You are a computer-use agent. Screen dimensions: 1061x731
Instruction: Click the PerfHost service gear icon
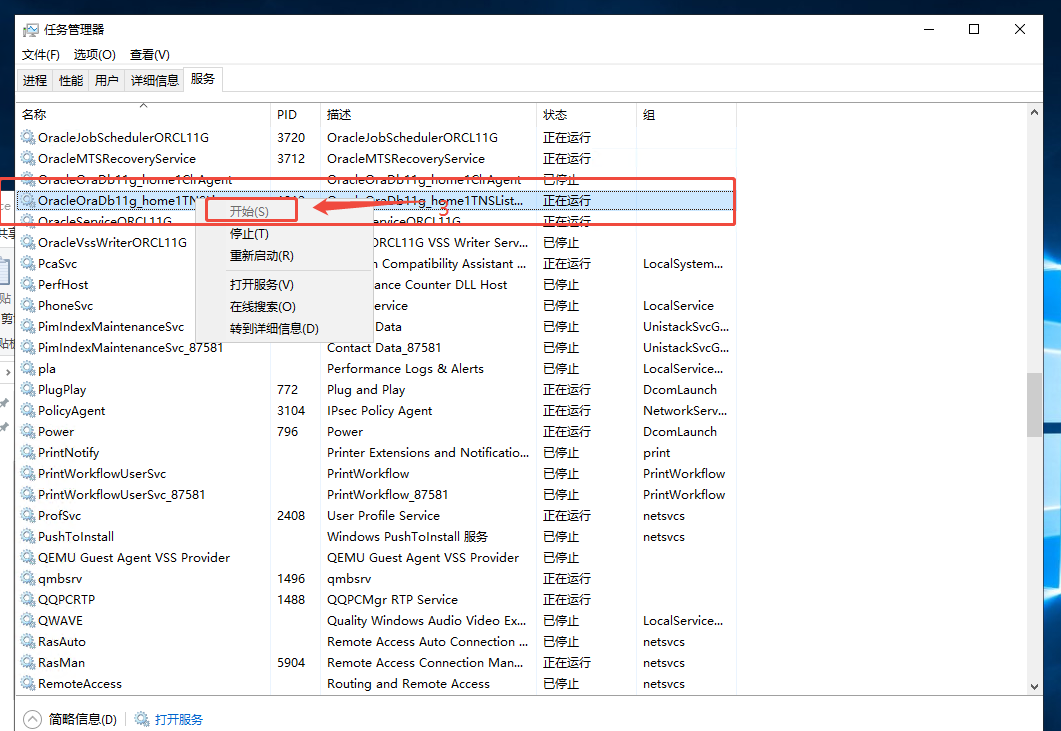[x=28, y=284]
